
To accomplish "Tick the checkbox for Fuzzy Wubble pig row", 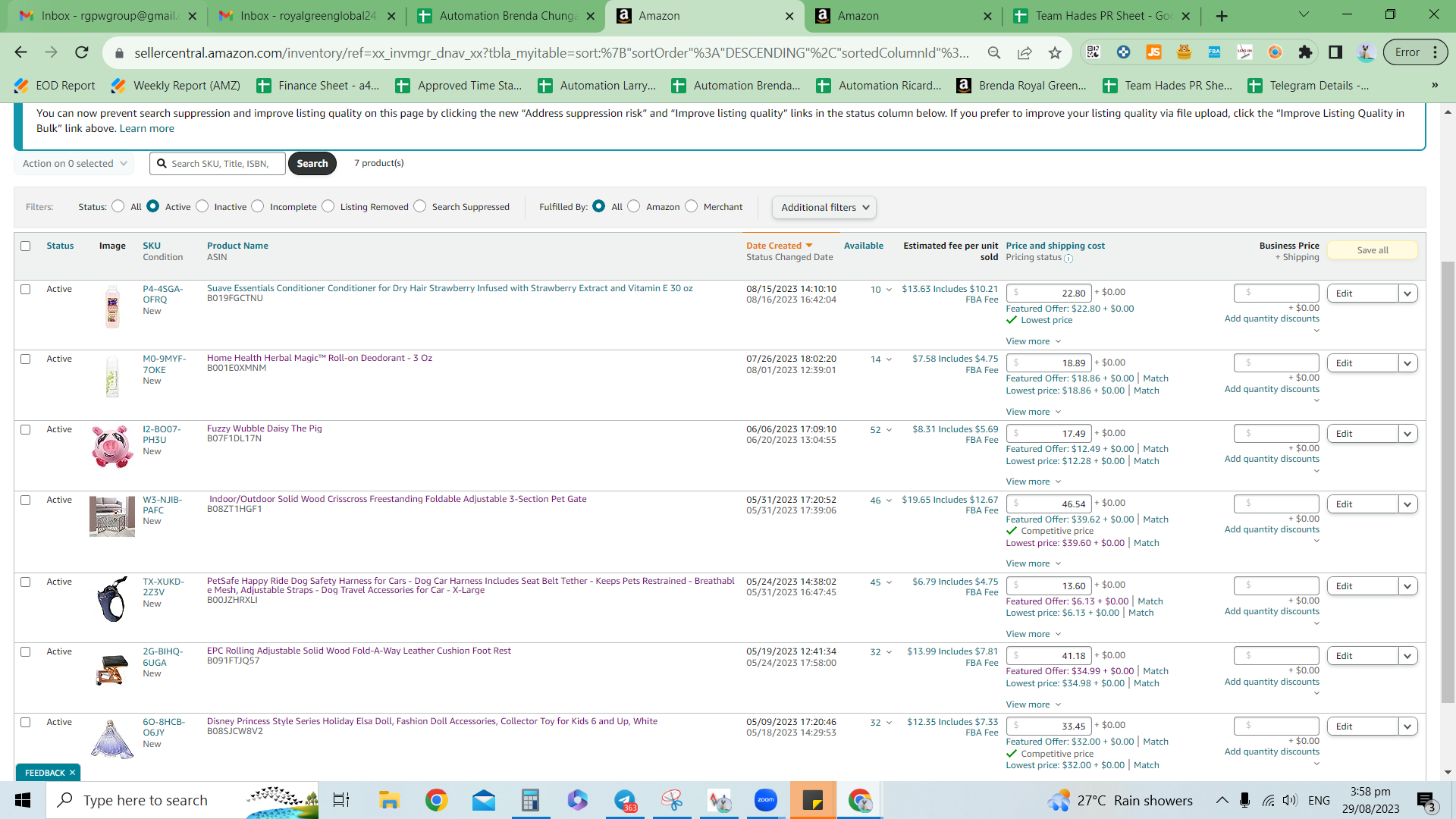I will click(26, 429).
